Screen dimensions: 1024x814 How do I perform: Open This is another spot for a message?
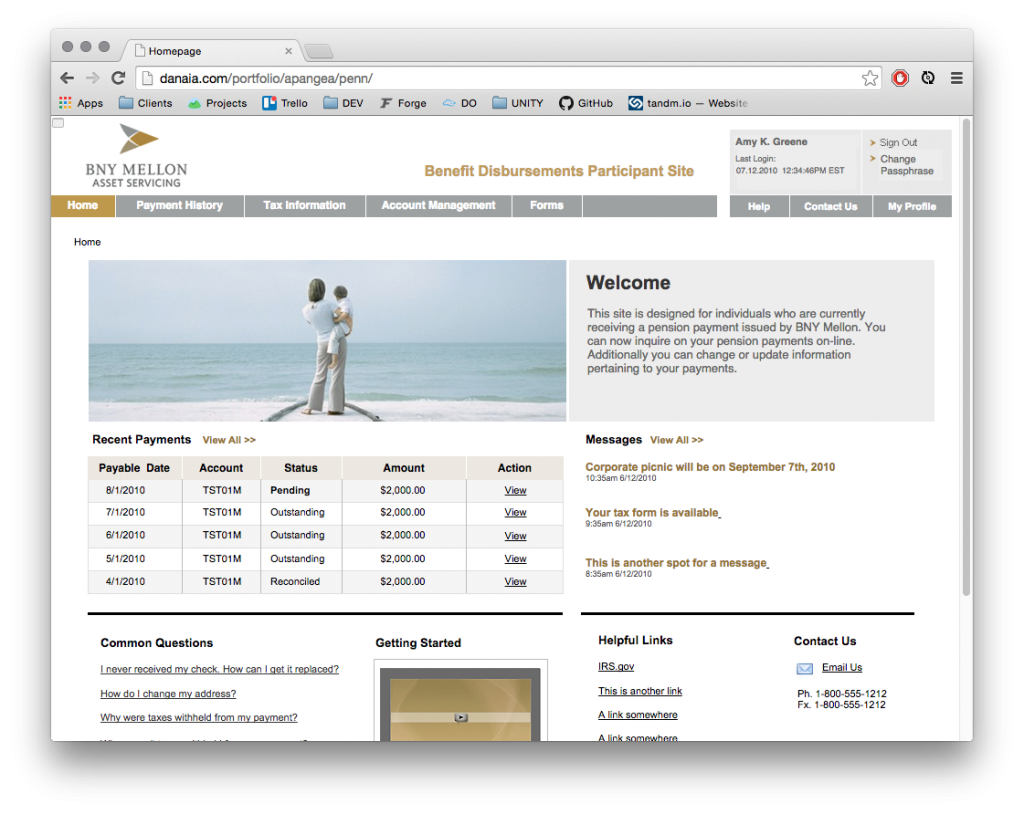tap(676, 562)
